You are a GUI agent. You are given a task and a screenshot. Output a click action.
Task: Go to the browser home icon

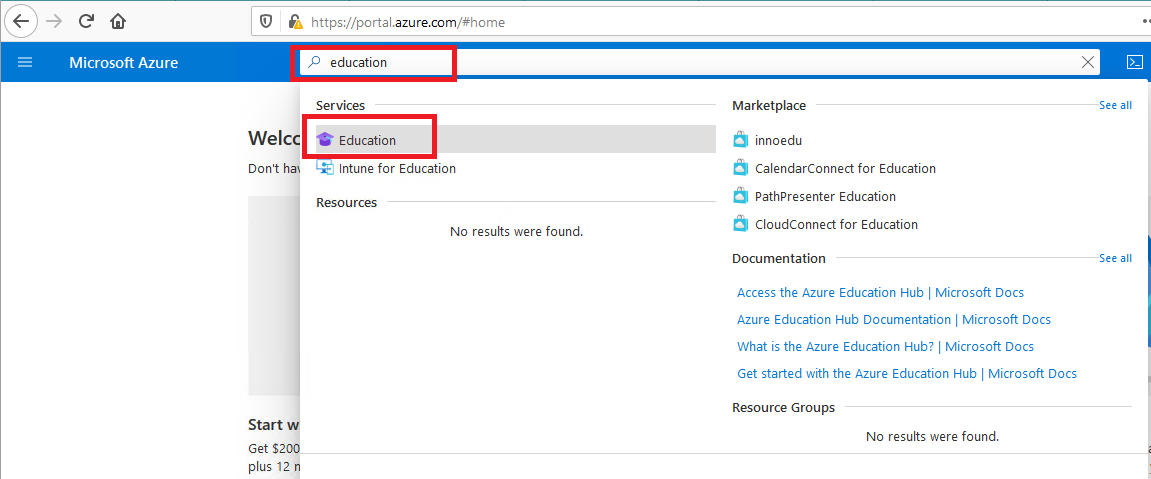pyautogui.click(x=117, y=22)
